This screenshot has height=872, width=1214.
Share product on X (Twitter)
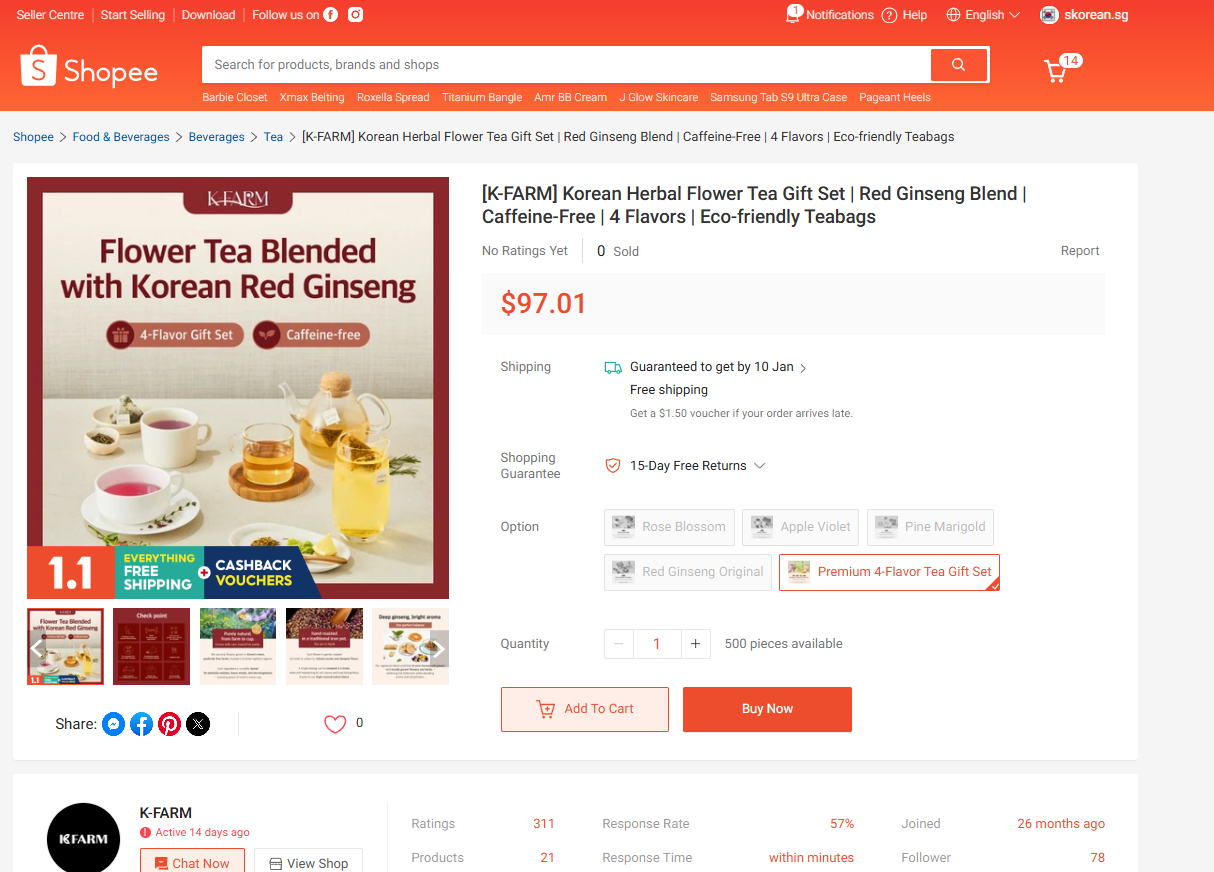click(198, 724)
